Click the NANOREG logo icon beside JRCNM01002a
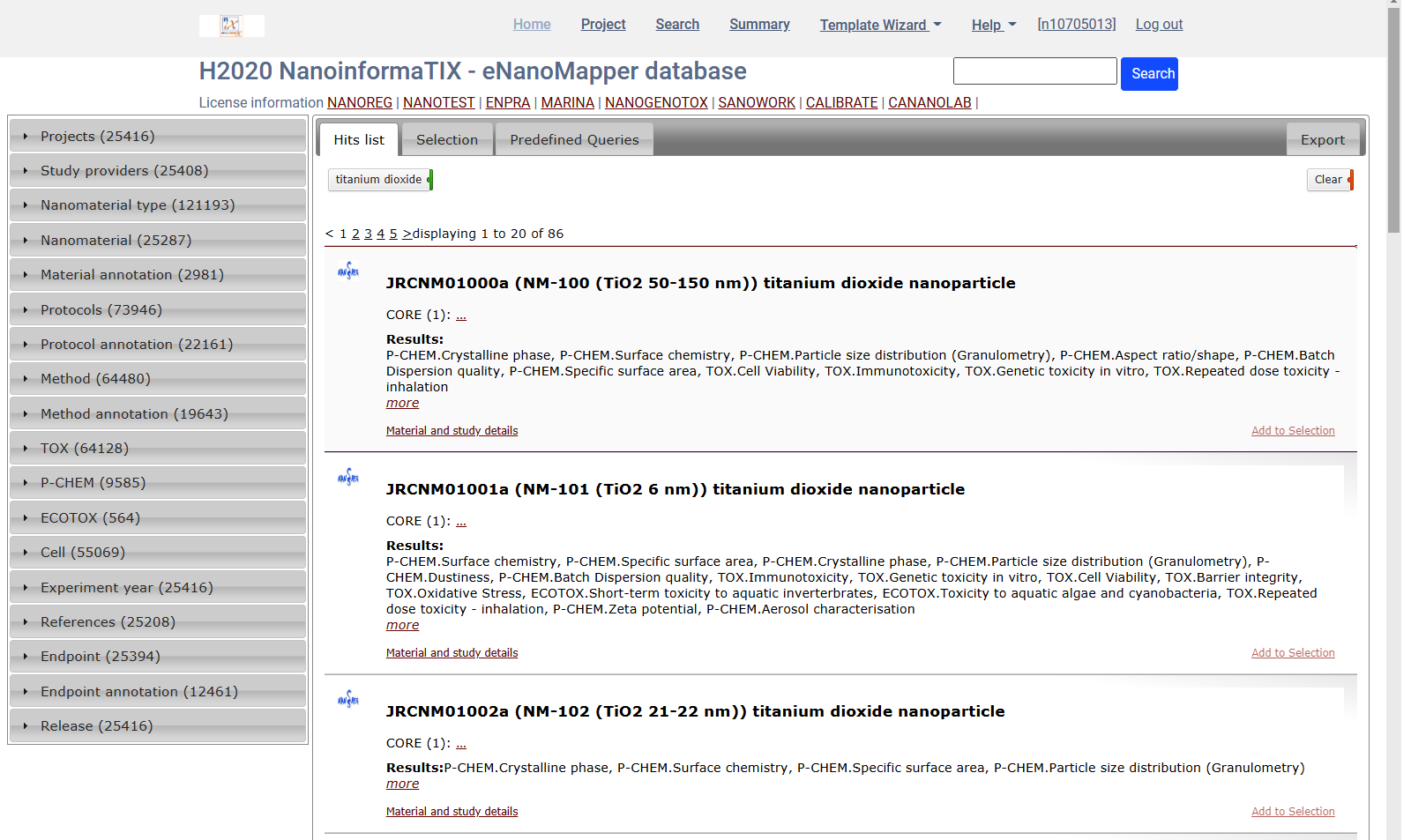 (348, 700)
